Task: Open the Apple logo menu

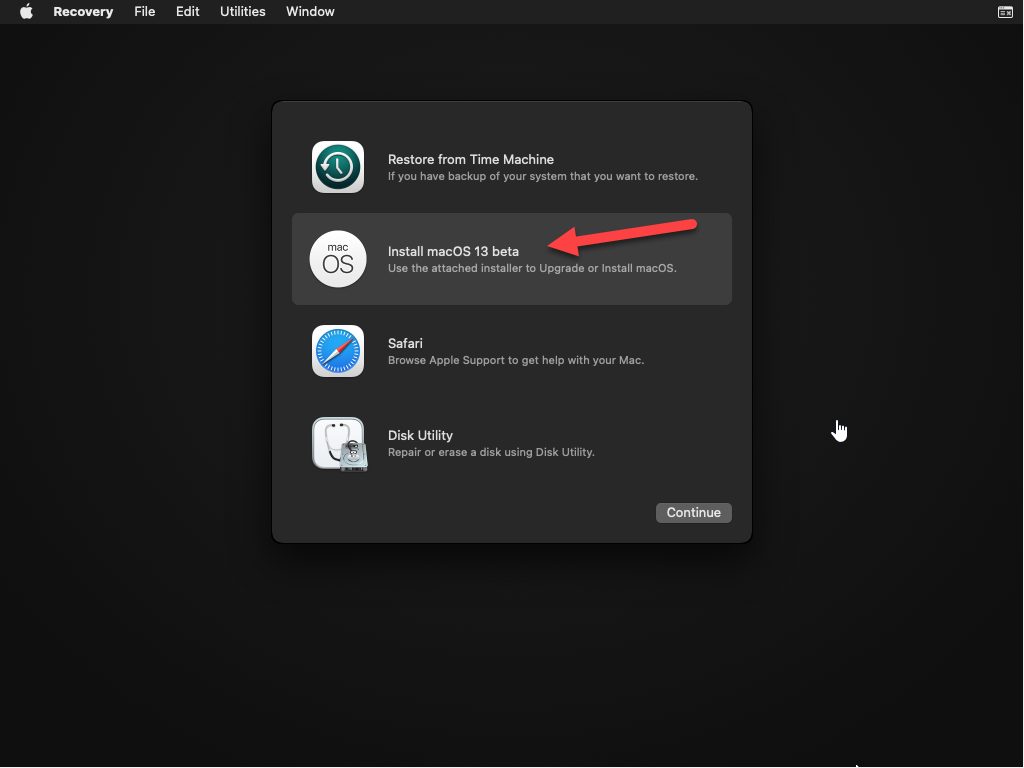Action: pos(27,12)
